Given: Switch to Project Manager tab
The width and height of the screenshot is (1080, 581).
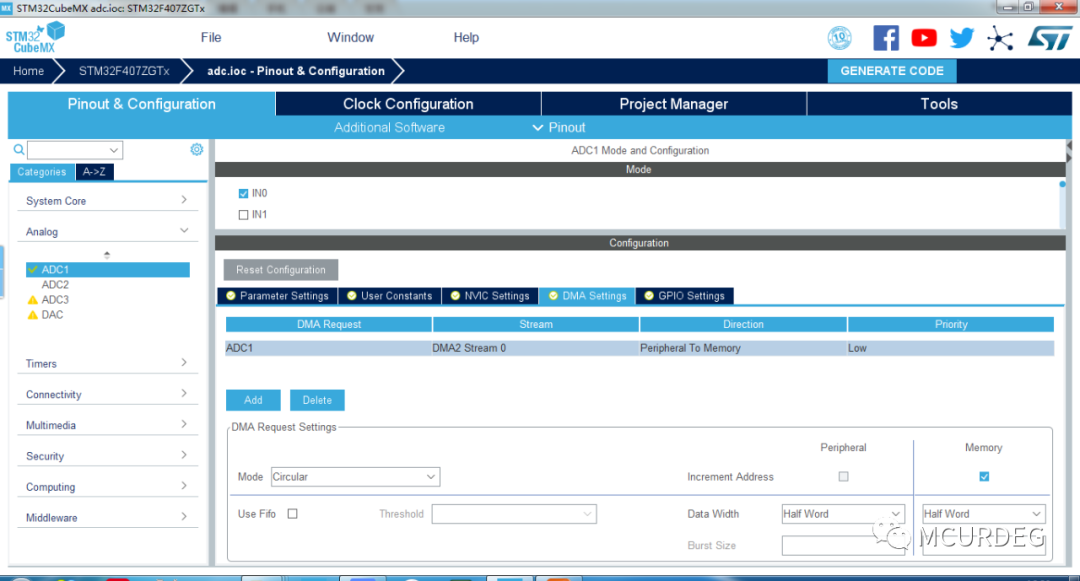Looking at the screenshot, I should pyautogui.click(x=674, y=104).
